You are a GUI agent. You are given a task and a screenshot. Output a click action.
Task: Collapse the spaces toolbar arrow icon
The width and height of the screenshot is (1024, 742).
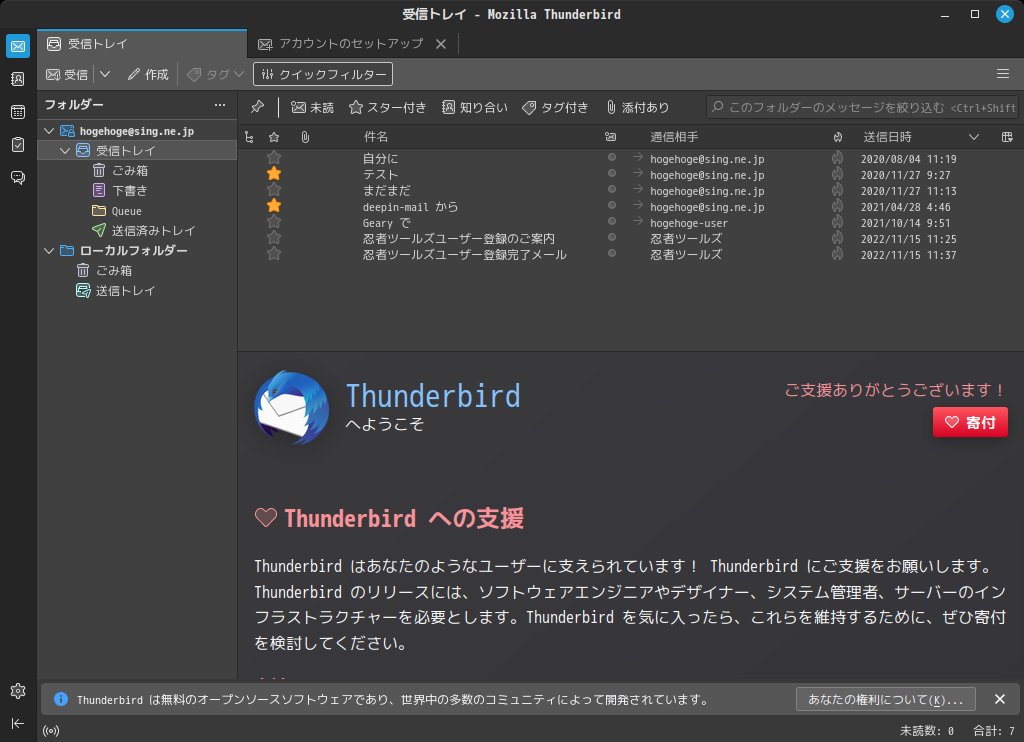(18, 723)
